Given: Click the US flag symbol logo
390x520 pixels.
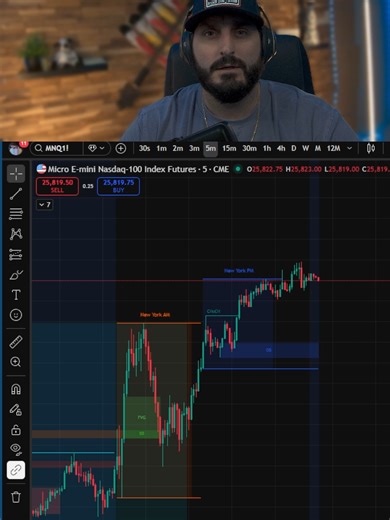Looking at the screenshot, I should click(x=41, y=169).
